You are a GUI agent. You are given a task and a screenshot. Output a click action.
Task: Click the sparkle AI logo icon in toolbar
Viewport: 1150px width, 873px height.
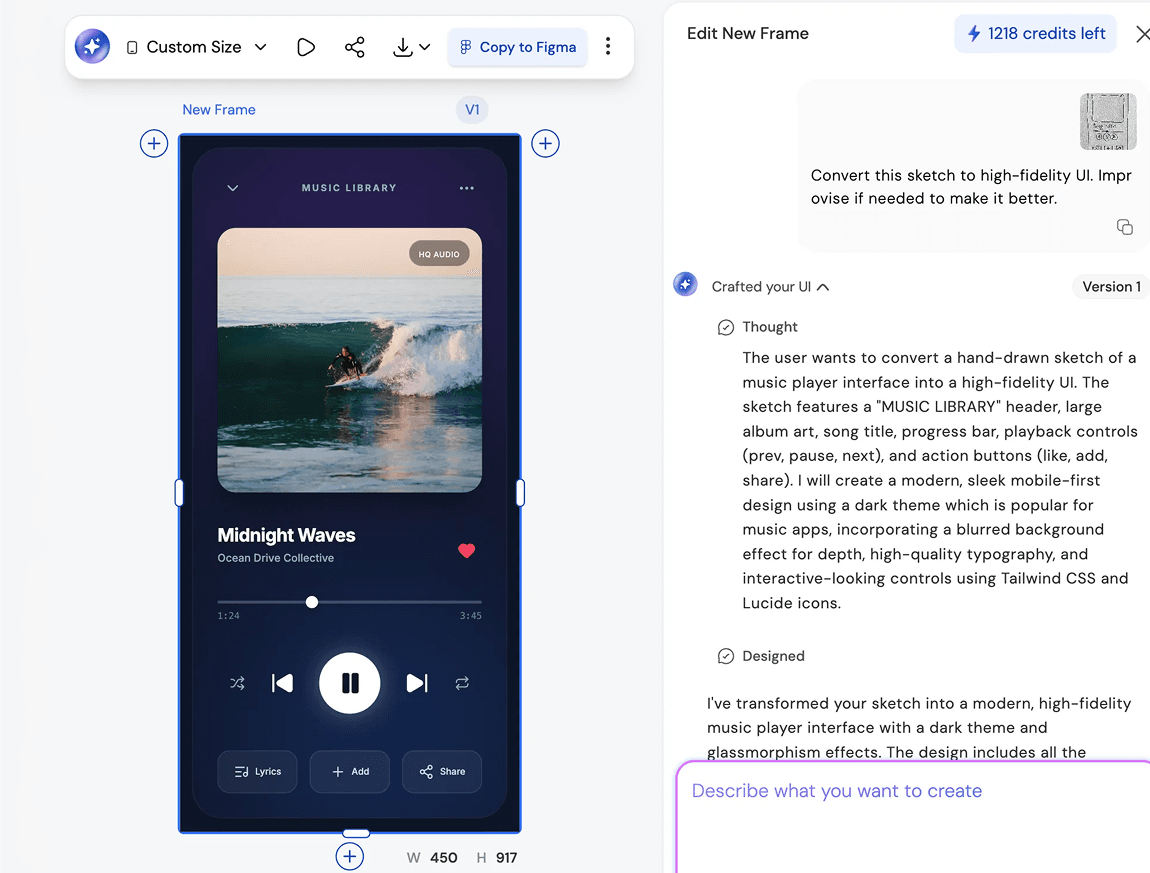[x=93, y=47]
